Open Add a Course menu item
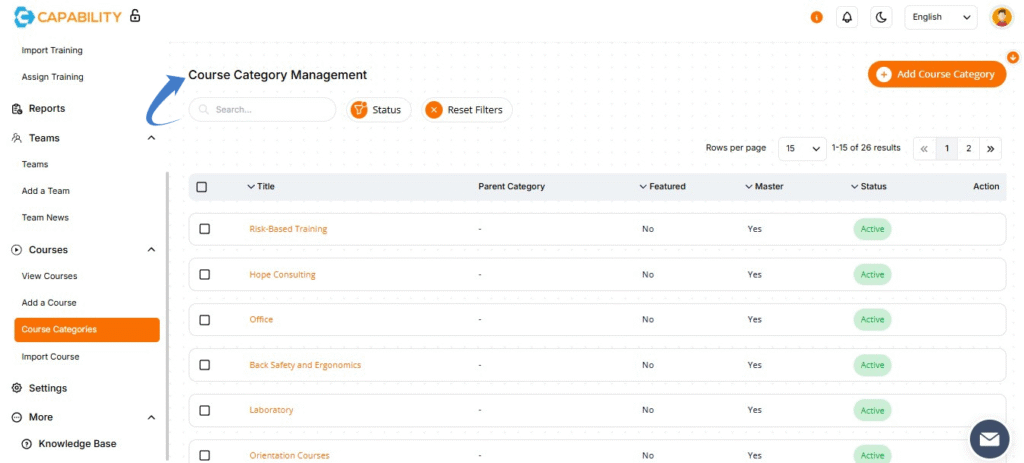1024x463 pixels. pyautogui.click(x=49, y=303)
